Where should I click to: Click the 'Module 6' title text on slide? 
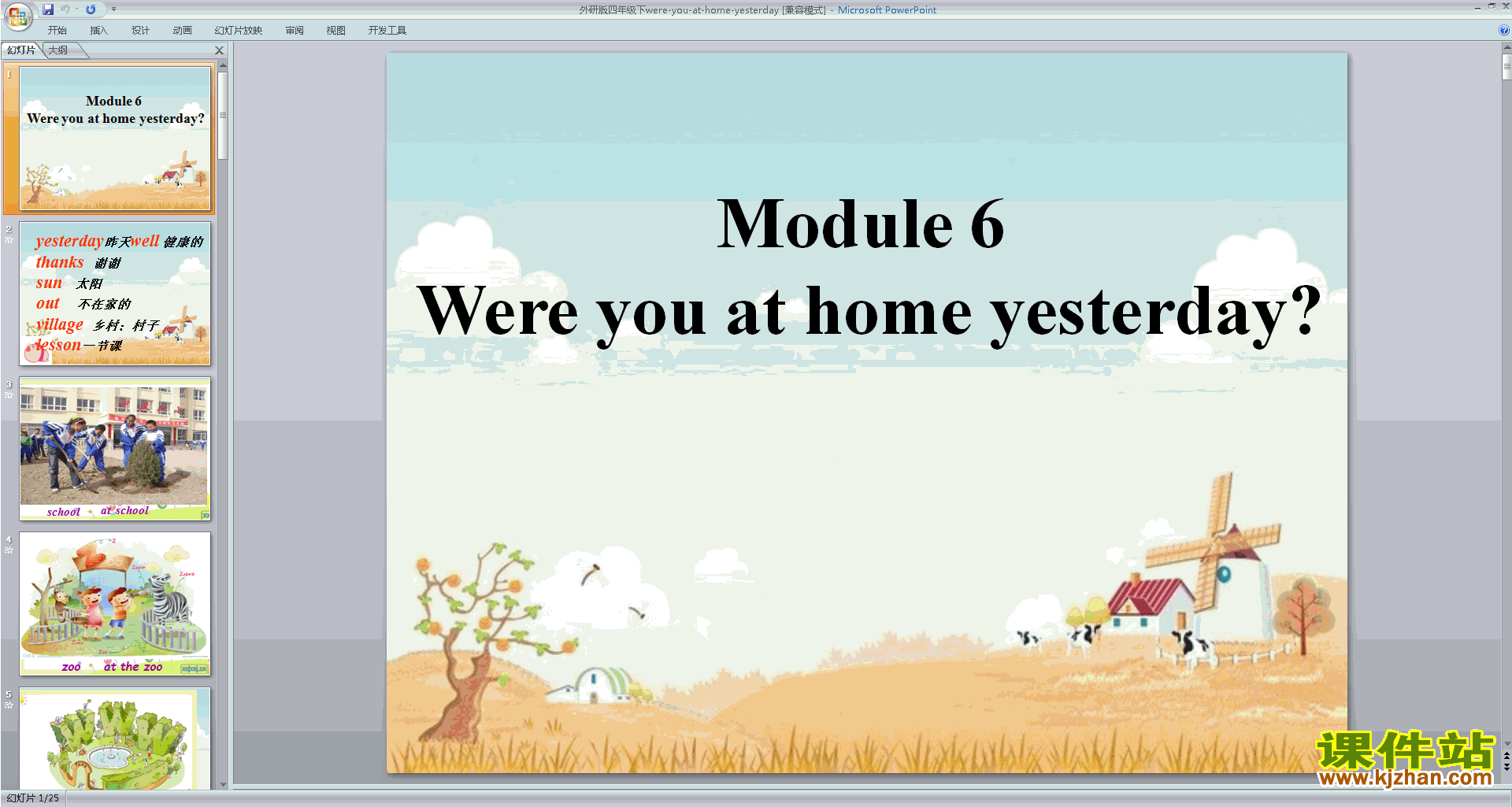click(860, 224)
